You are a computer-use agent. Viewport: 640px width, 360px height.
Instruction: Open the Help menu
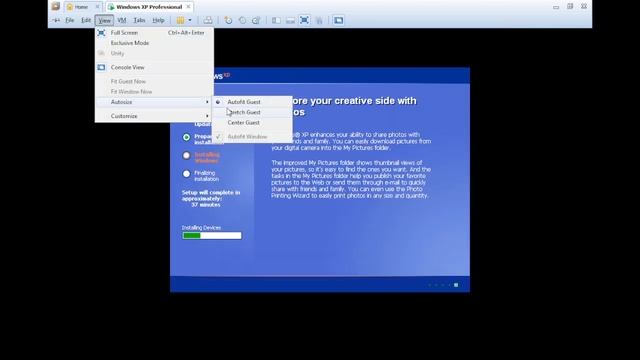click(x=158, y=20)
